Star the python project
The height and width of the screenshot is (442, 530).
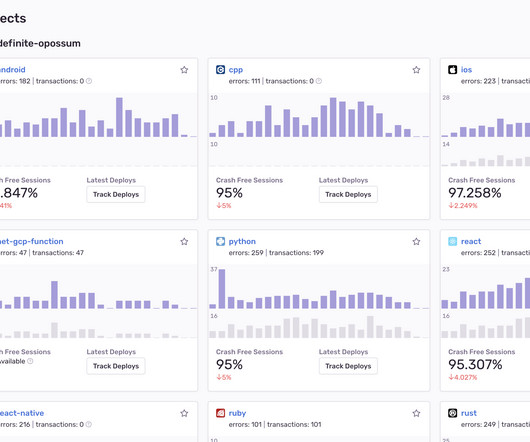click(x=416, y=242)
